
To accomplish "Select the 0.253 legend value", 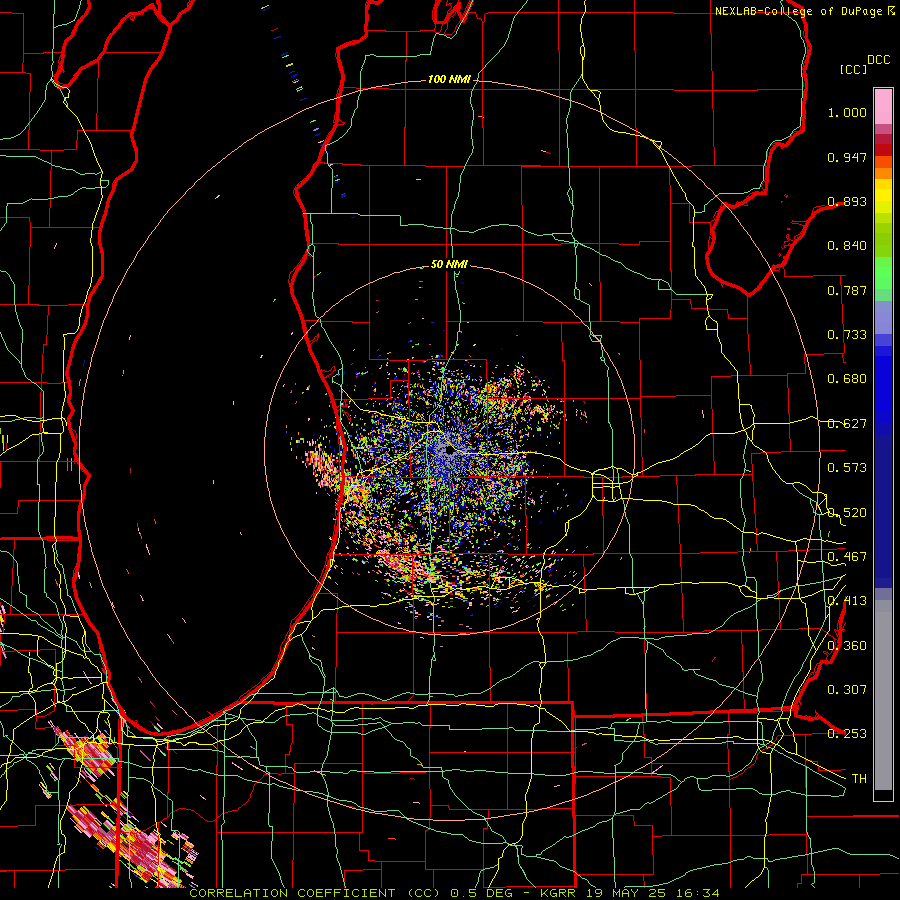I will click(847, 734).
